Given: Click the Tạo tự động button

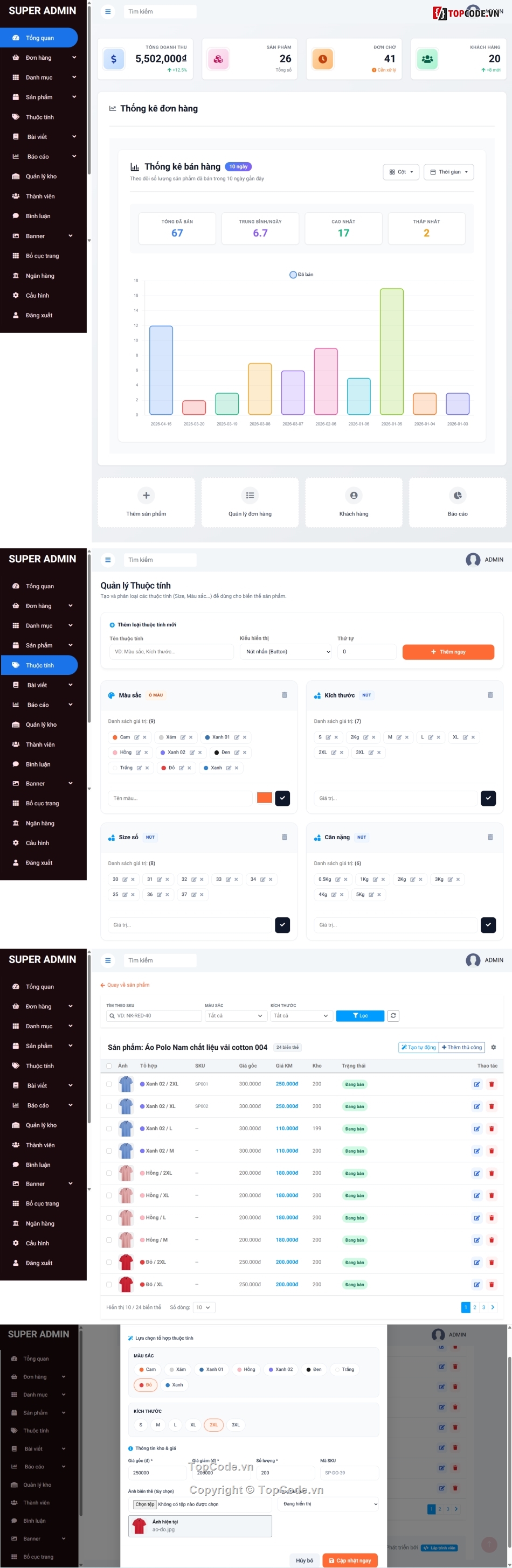Looking at the screenshot, I should tap(418, 1047).
